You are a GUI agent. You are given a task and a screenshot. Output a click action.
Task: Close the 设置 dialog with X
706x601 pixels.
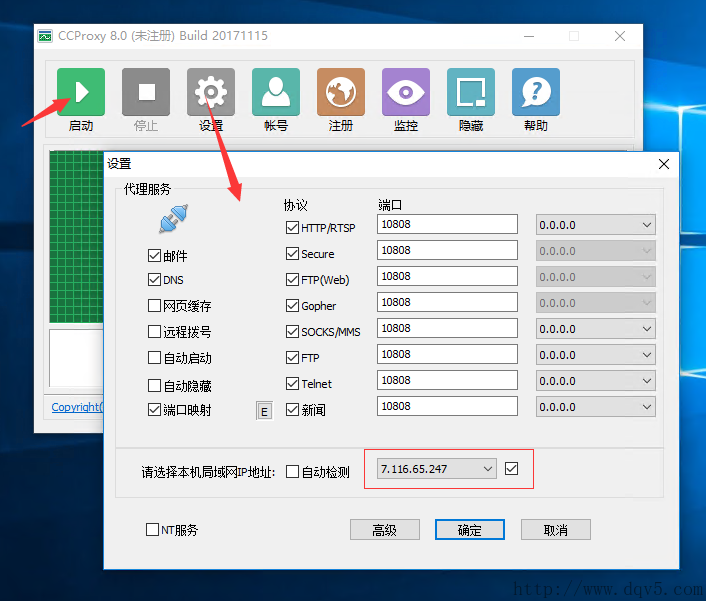click(x=664, y=164)
